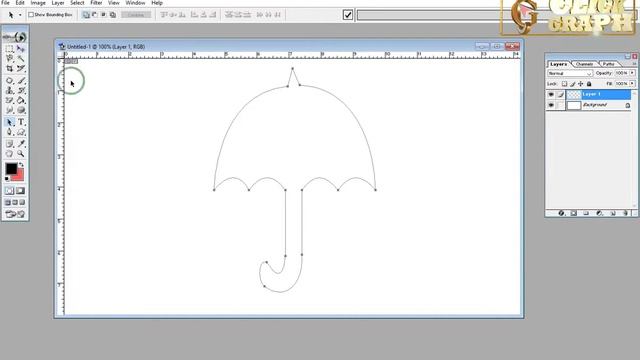640x360 pixels.
Task: Add a layer style from Layers panel
Action: (x=561, y=213)
